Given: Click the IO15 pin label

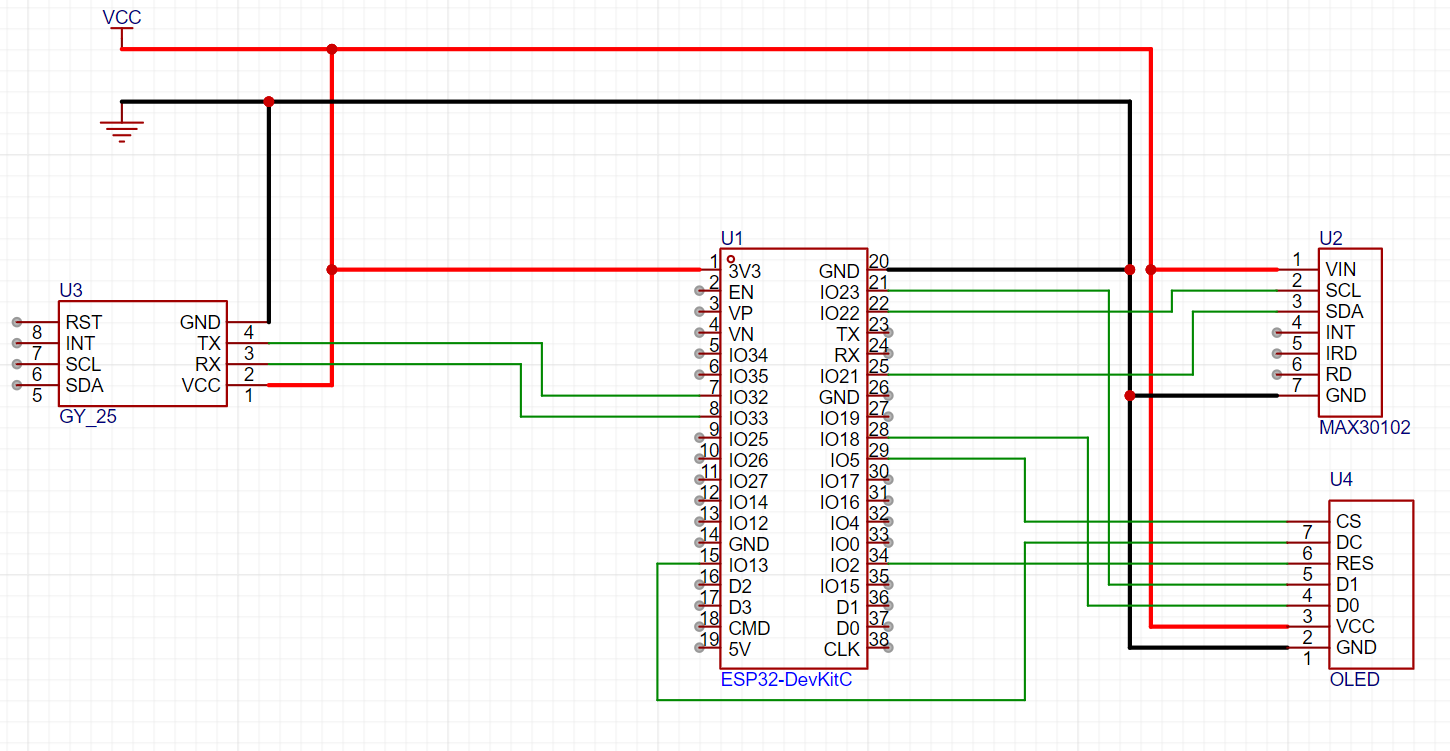Looking at the screenshot, I should (840, 586).
